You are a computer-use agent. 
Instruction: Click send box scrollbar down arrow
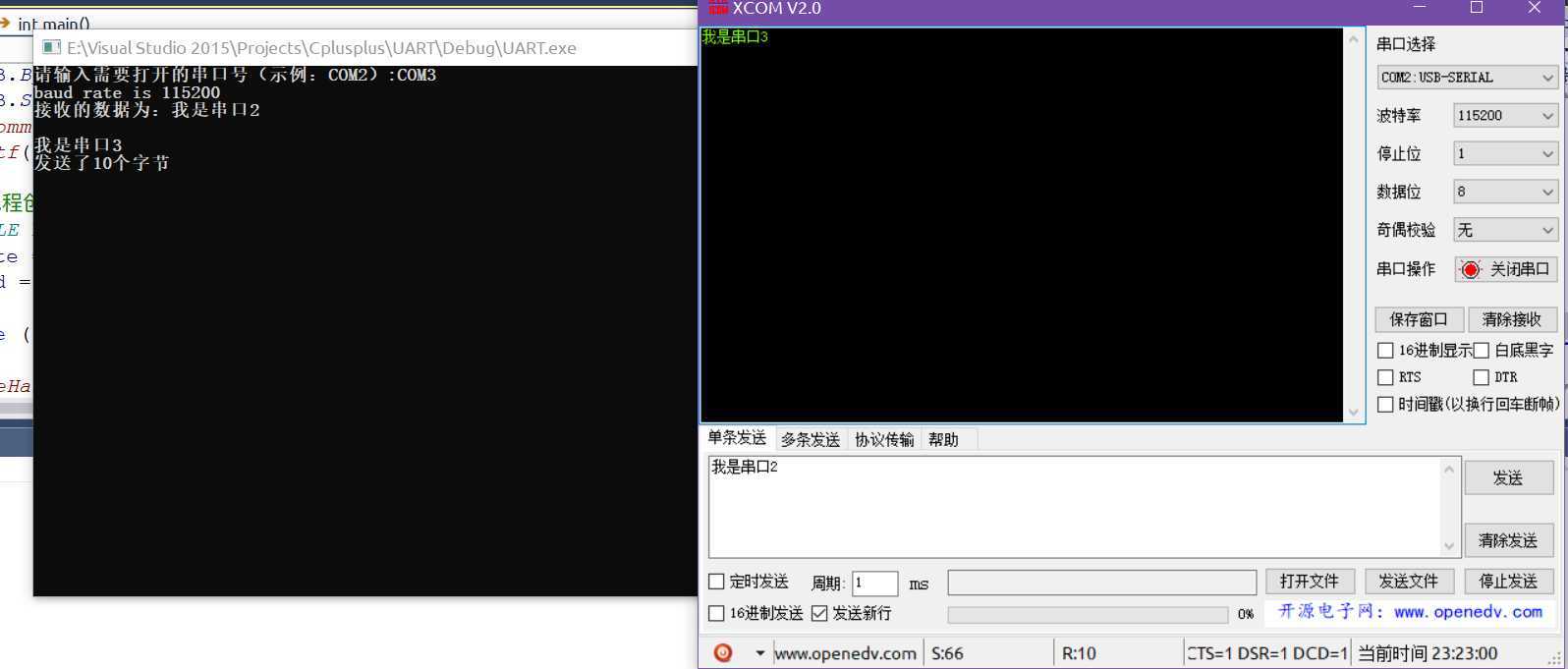click(1449, 545)
